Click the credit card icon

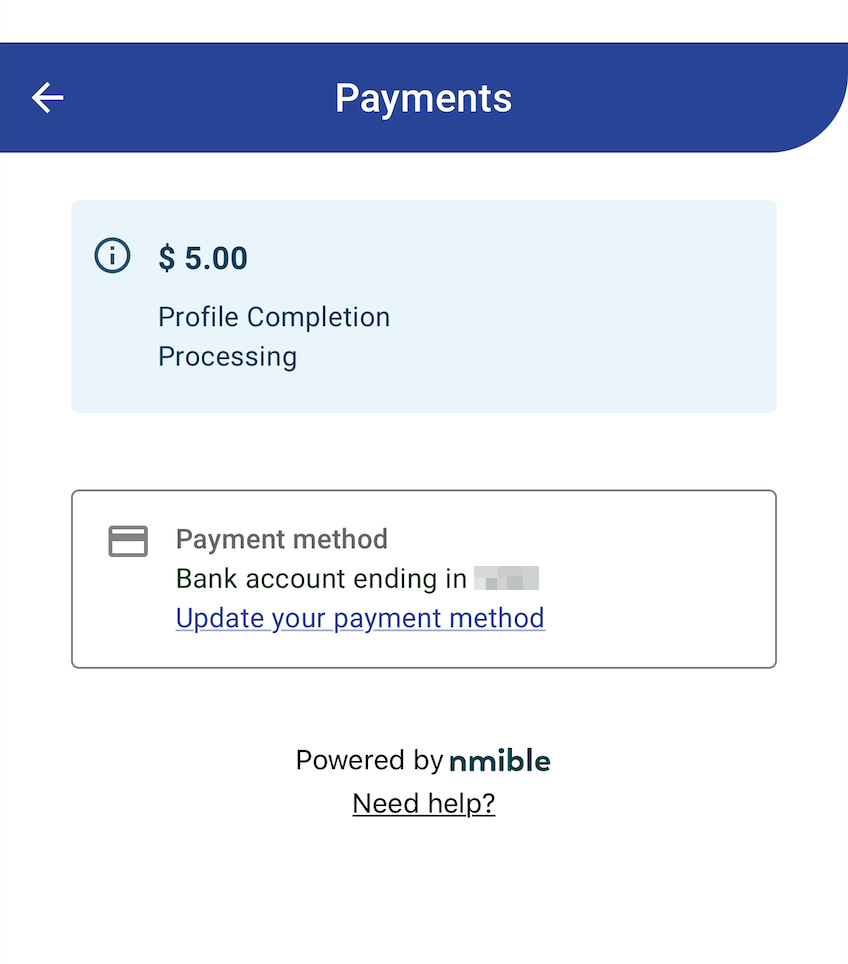(128, 541)
